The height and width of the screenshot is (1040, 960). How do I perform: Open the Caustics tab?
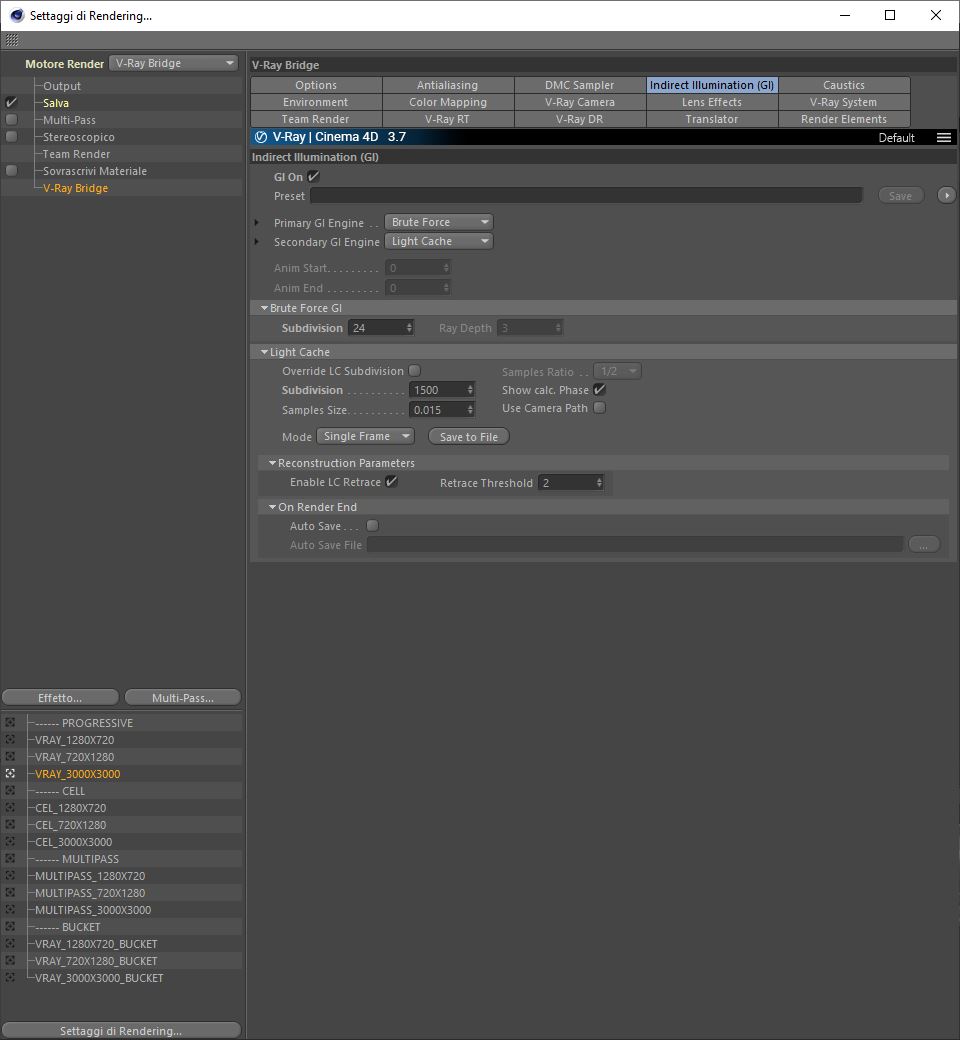pyautogui.click(x=843, y=85)
